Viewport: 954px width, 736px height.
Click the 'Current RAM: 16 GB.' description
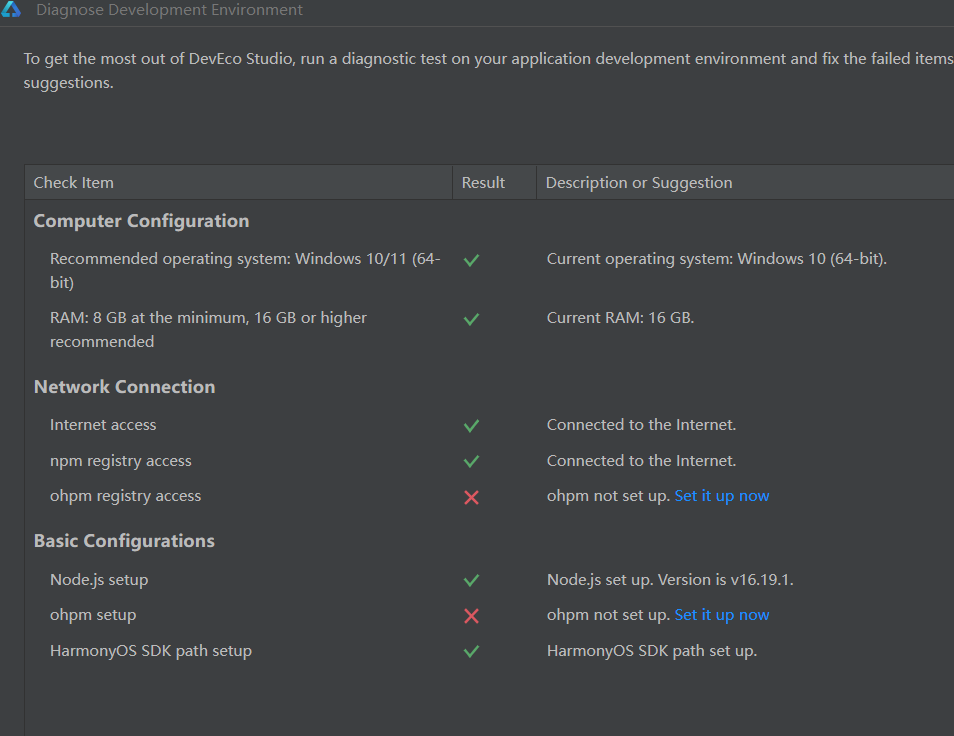coord(621,318)
